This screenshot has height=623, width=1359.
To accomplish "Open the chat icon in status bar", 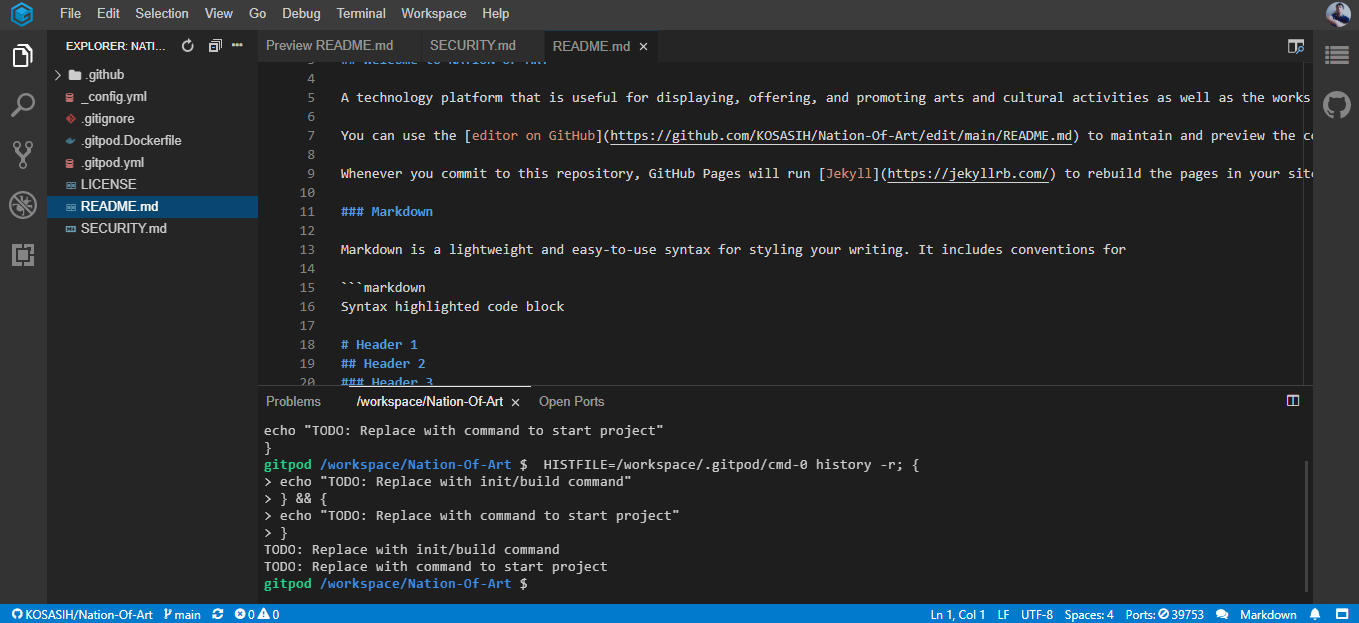I will click(x=1222, y=614).
